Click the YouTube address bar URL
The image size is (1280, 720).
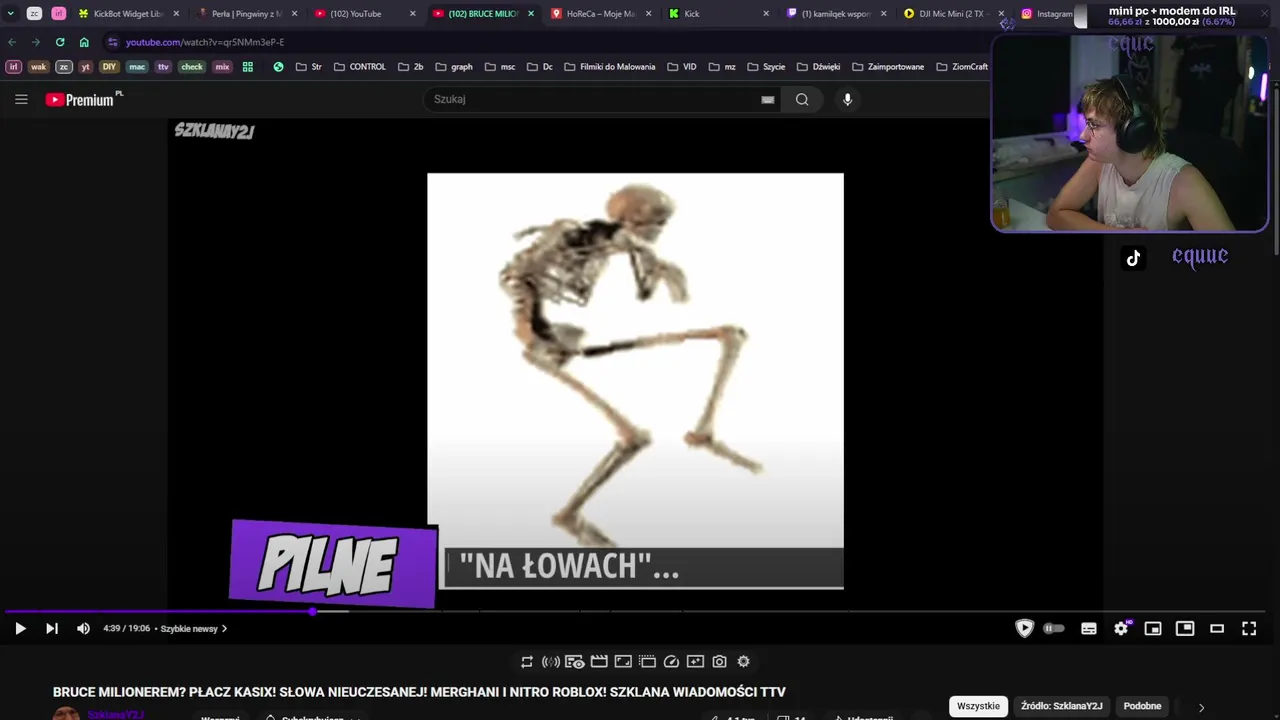pyautogui.click(x=205, y=42)
